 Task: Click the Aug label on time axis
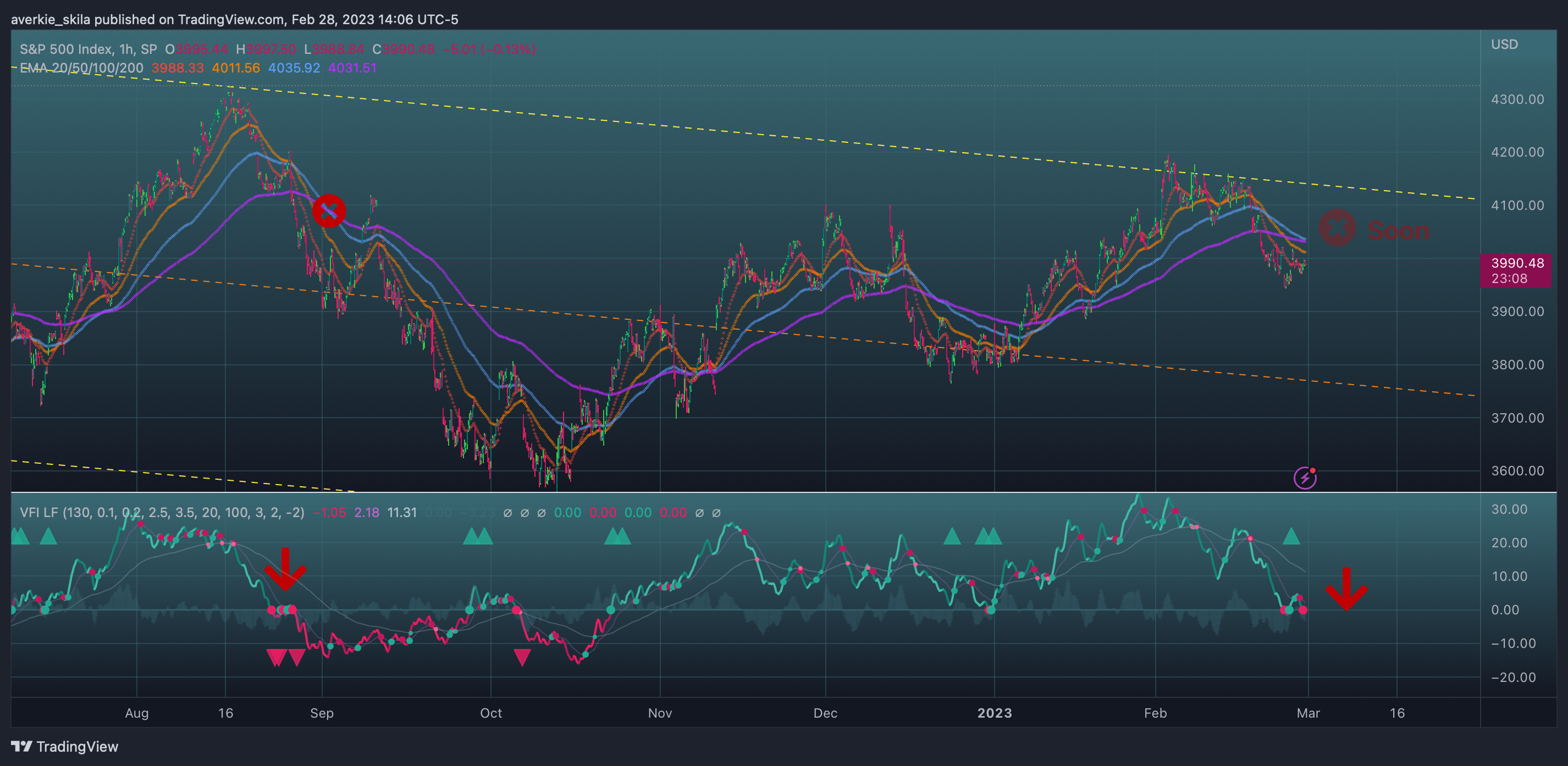tap(137, 713)
